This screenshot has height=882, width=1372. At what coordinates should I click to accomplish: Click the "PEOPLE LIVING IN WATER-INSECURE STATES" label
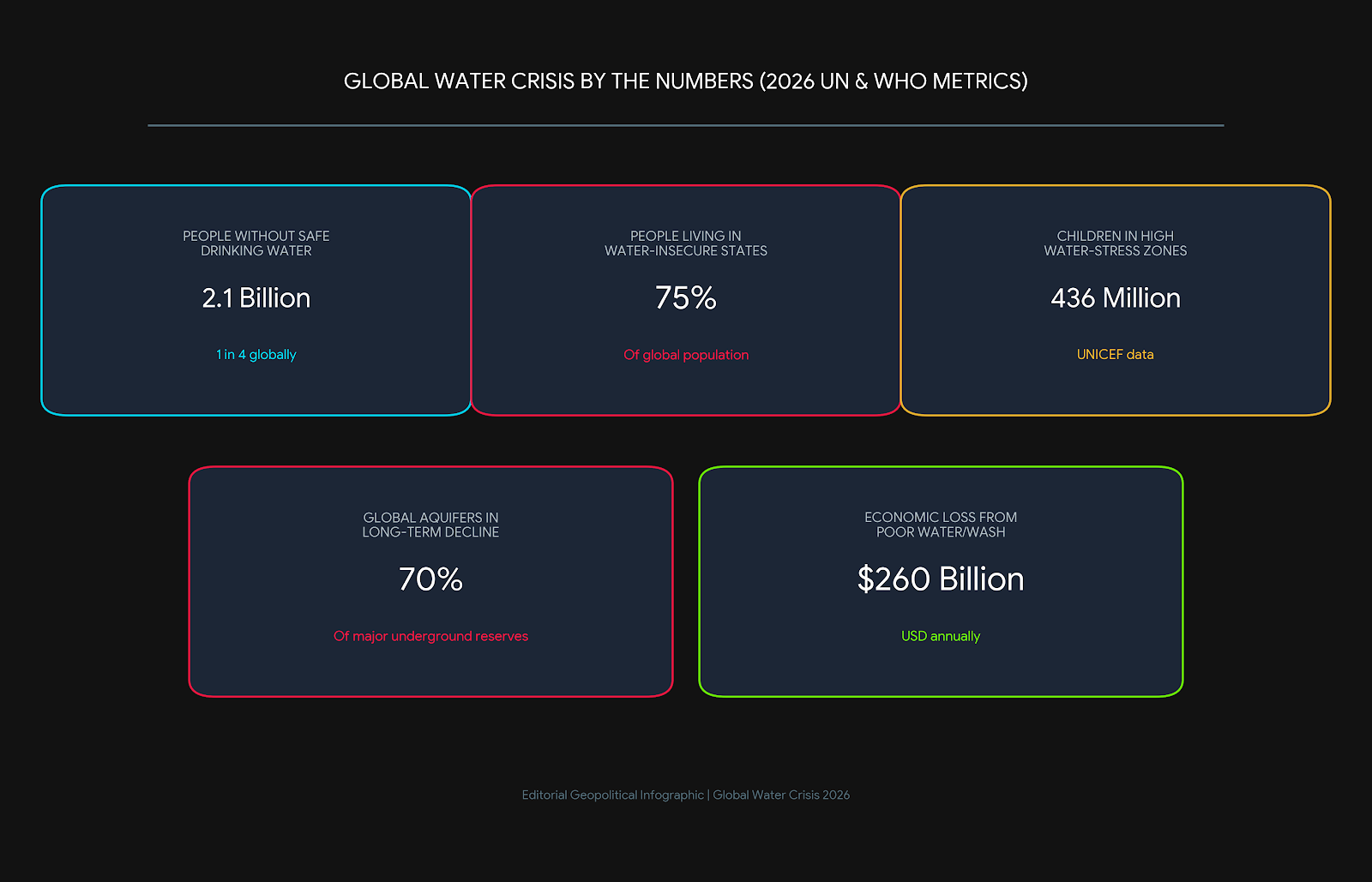pyautogui.click(x=686, y=243)
